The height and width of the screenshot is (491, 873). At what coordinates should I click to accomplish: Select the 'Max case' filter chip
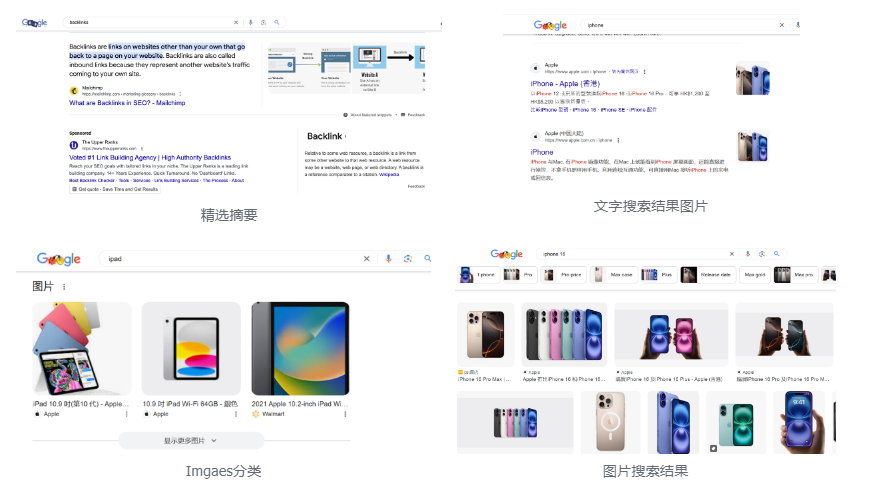tap(614, 274)
